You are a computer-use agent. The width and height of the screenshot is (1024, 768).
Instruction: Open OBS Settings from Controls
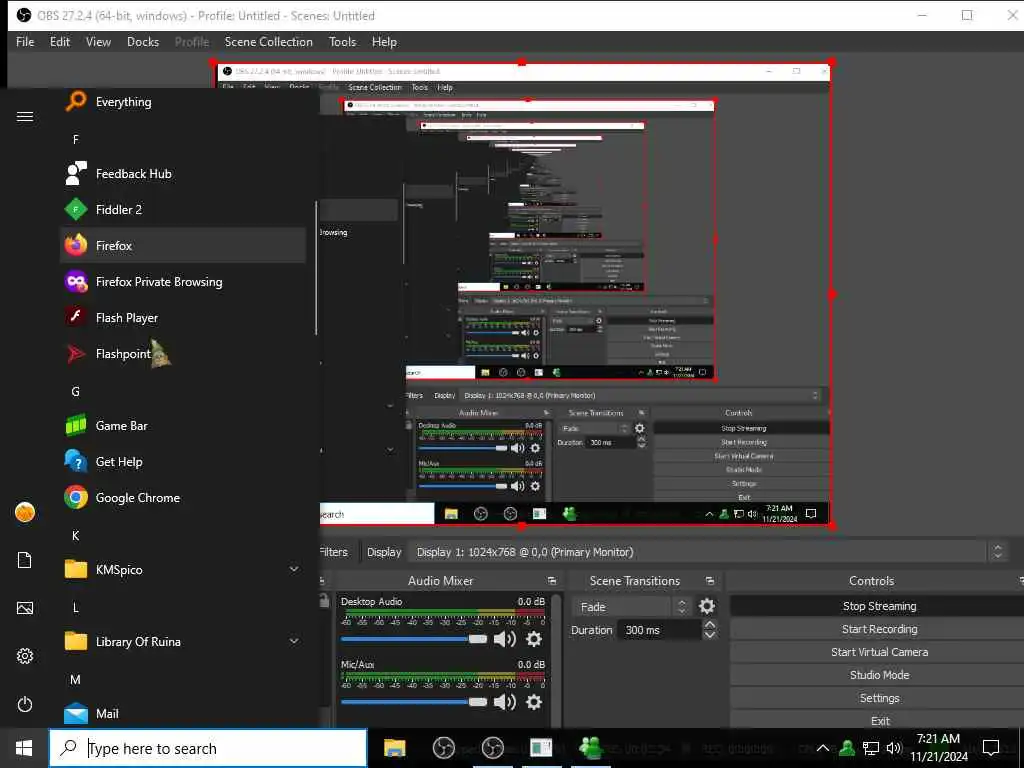(879, 698)
